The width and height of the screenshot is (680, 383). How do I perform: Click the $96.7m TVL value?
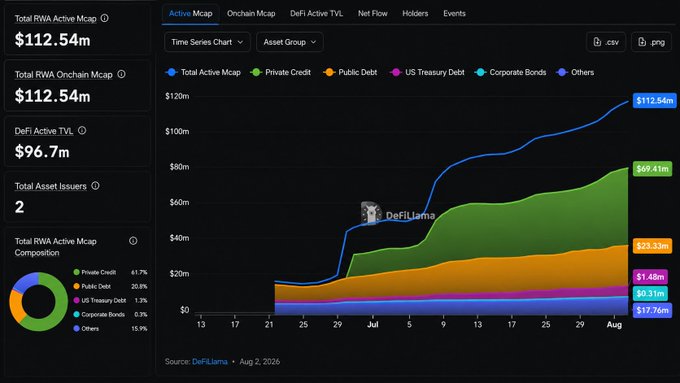pos(42,151)
